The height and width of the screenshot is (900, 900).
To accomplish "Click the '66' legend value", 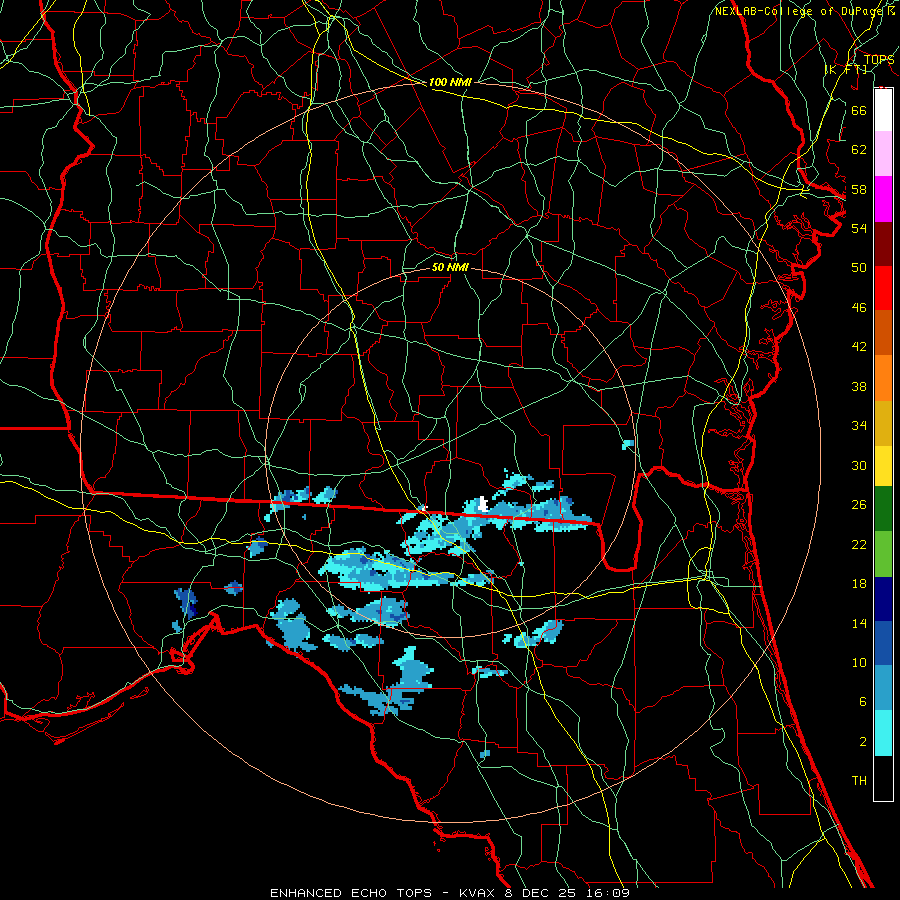I will pos(859,110).
